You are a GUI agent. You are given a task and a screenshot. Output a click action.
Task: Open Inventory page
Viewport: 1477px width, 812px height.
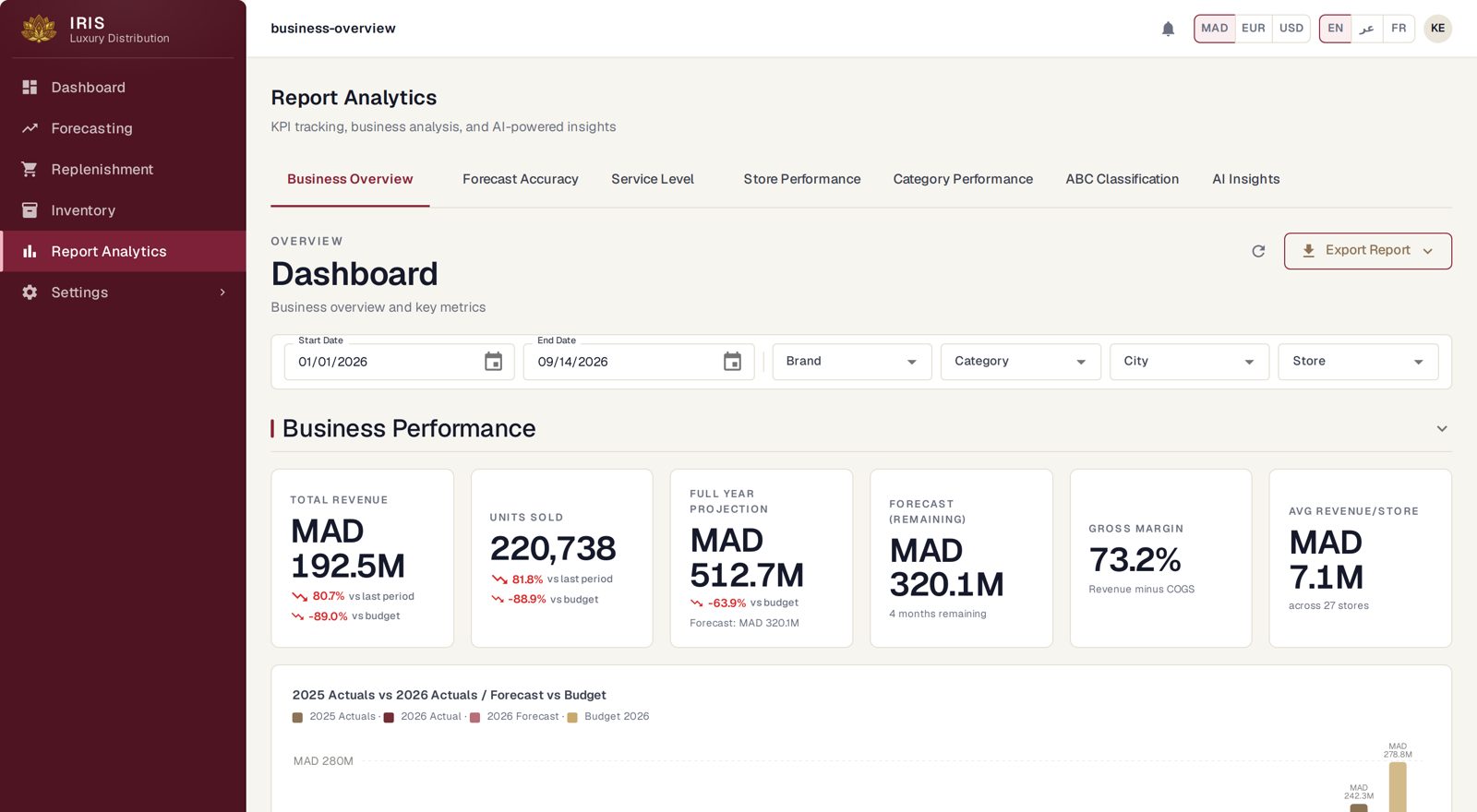coord(124,210)
